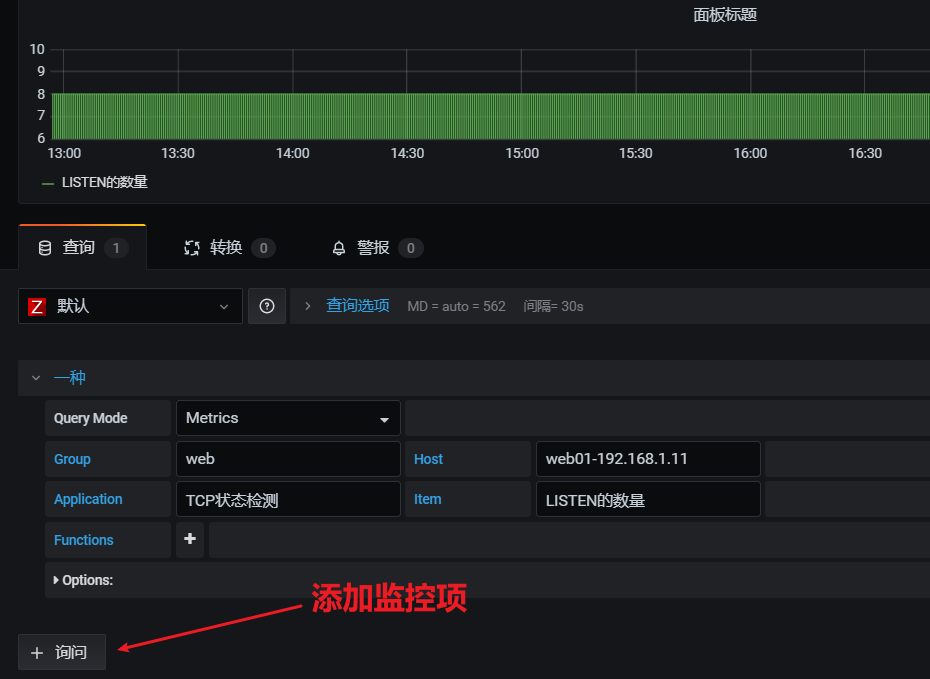Click the bell icon beside 警报
This screenshot has height=679, width=930.
(x=339, y=248)
